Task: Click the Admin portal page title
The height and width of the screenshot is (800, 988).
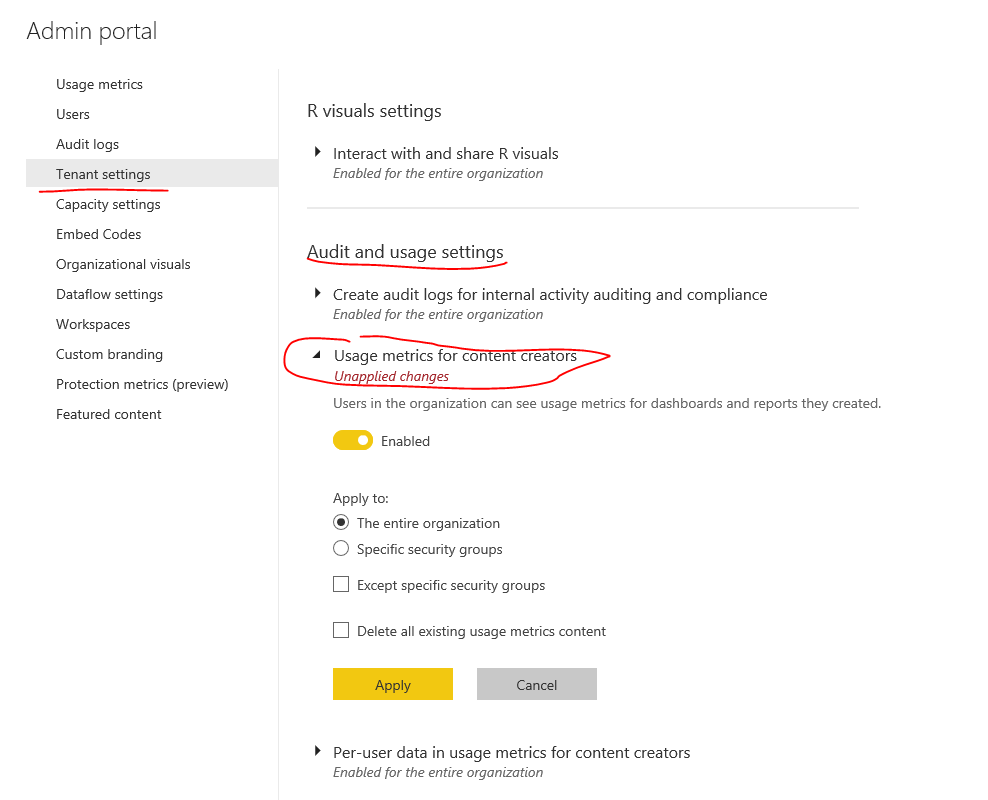Action: [92, 31]
